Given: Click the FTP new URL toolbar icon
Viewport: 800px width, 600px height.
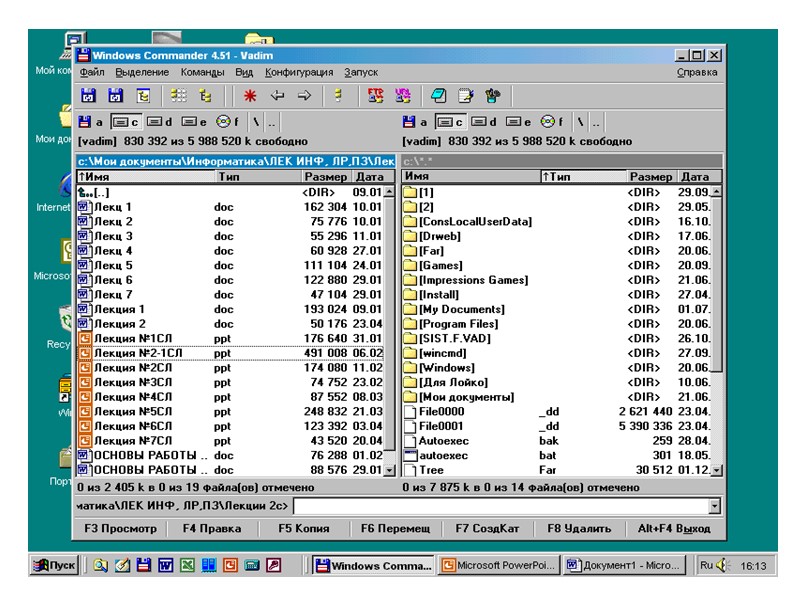Looking at the screenshot, I should tap(404, 97).
